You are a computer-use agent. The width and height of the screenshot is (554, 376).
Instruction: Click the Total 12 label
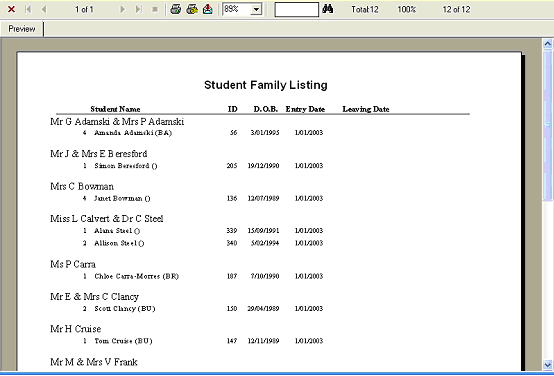365,10
